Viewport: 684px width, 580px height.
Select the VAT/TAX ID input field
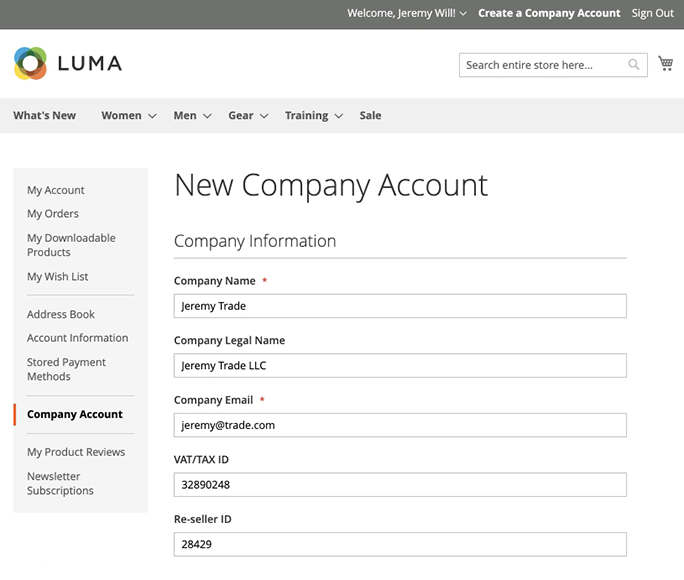point(400,485)
